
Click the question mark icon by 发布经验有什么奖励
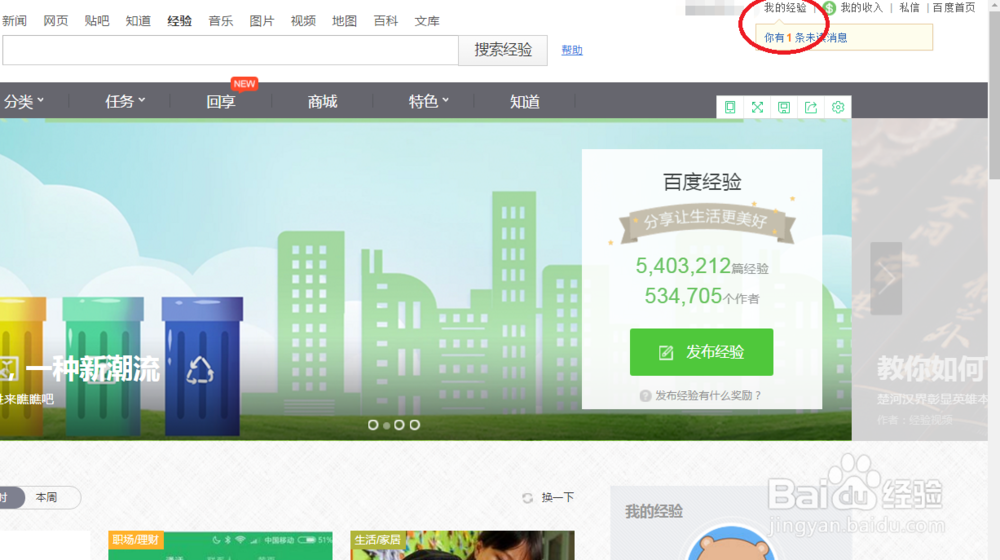[645, 395]
